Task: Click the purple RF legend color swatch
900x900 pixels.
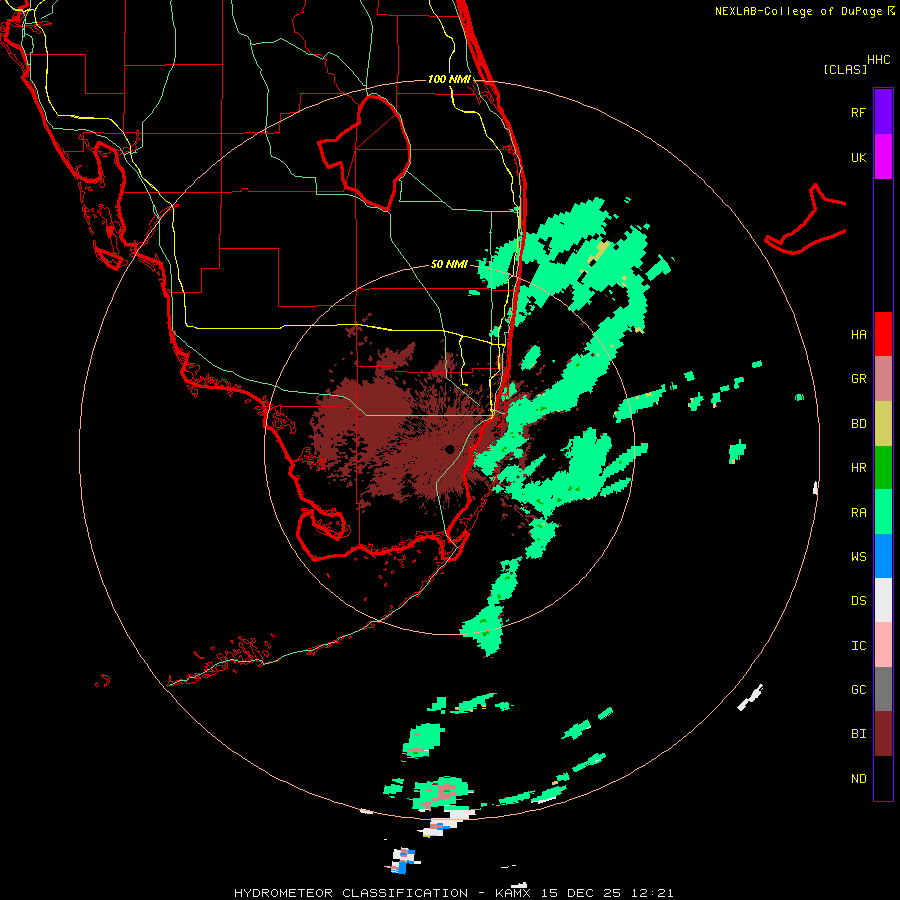Action: [883, 111]
